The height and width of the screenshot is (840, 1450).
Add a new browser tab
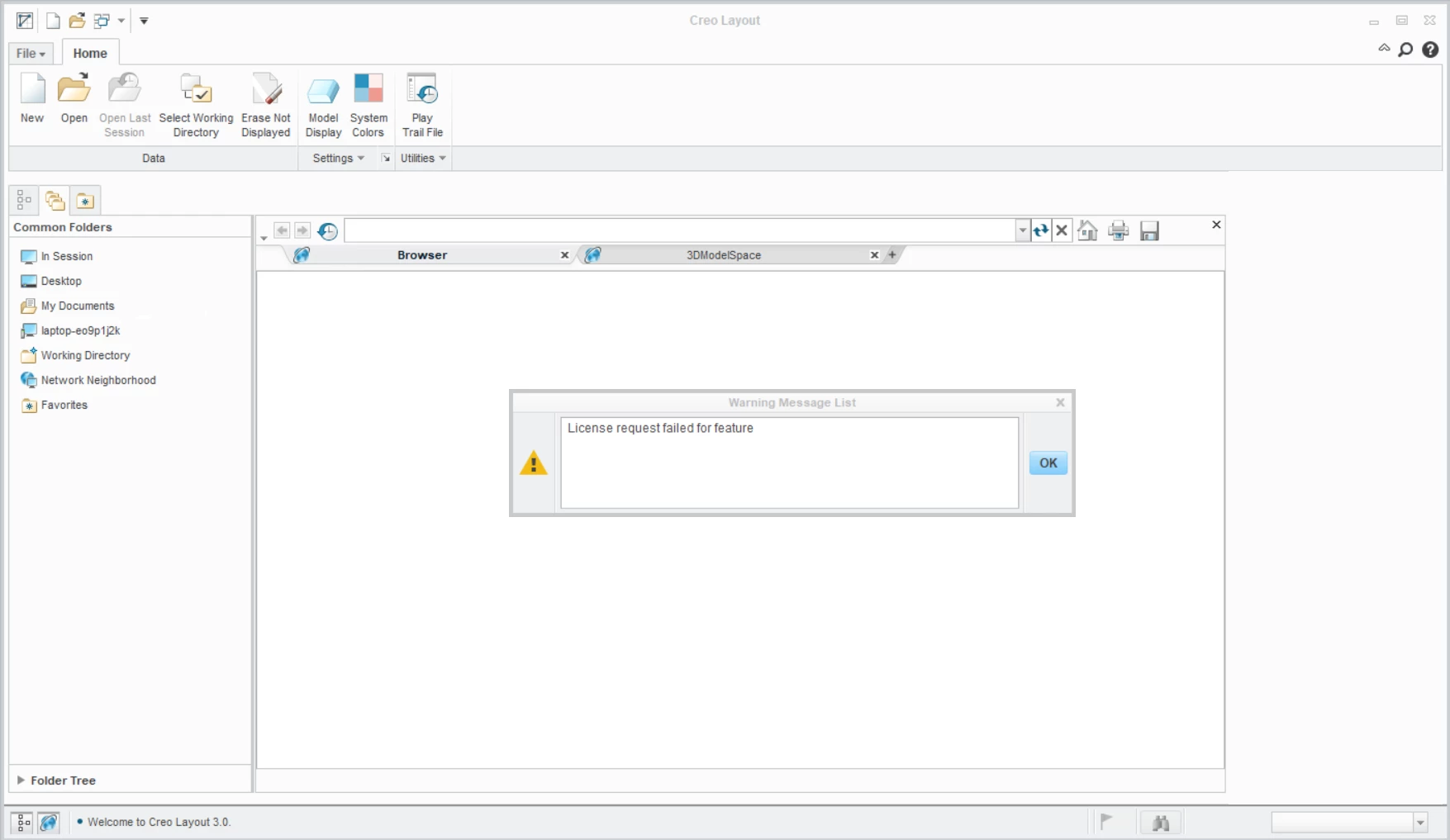click(892, 255)
